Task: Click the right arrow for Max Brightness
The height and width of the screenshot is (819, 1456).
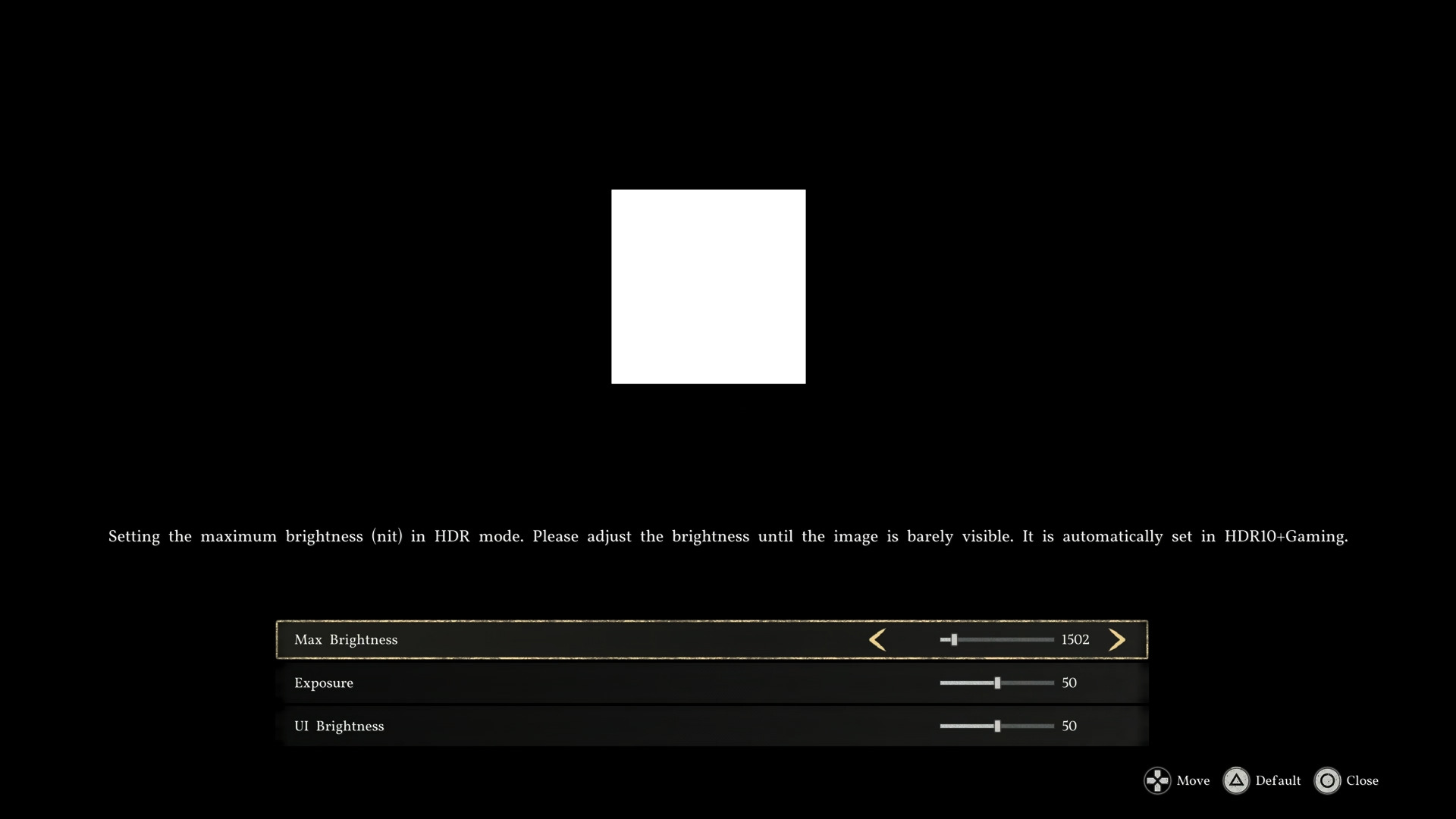Action: click(1116, 640)
